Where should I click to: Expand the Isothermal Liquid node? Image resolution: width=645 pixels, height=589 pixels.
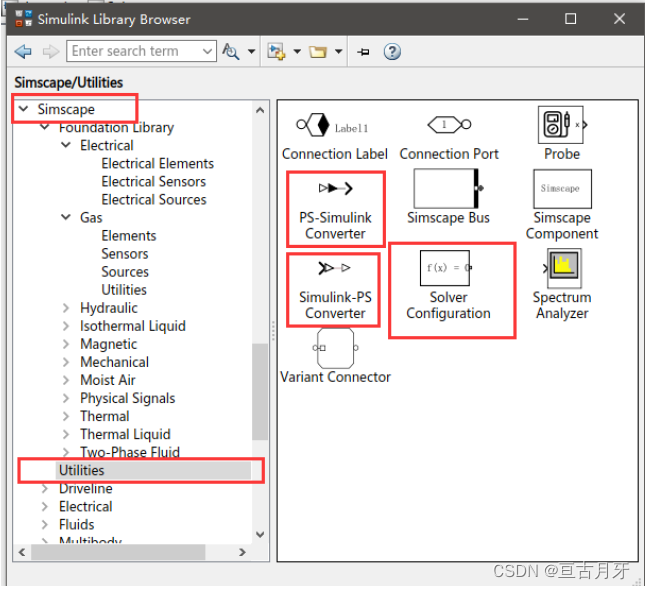pos(66,326)
